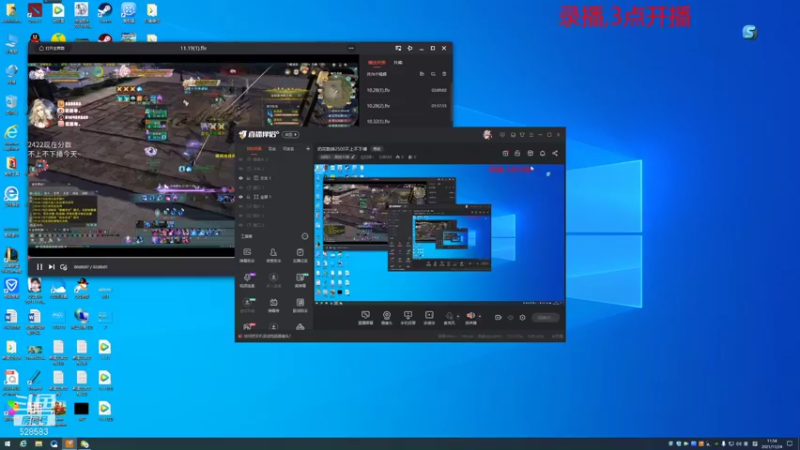Viewport: 800px width, 450px height.
Task: Click the record camera icon beside start button
Action: tap(498, 318)
